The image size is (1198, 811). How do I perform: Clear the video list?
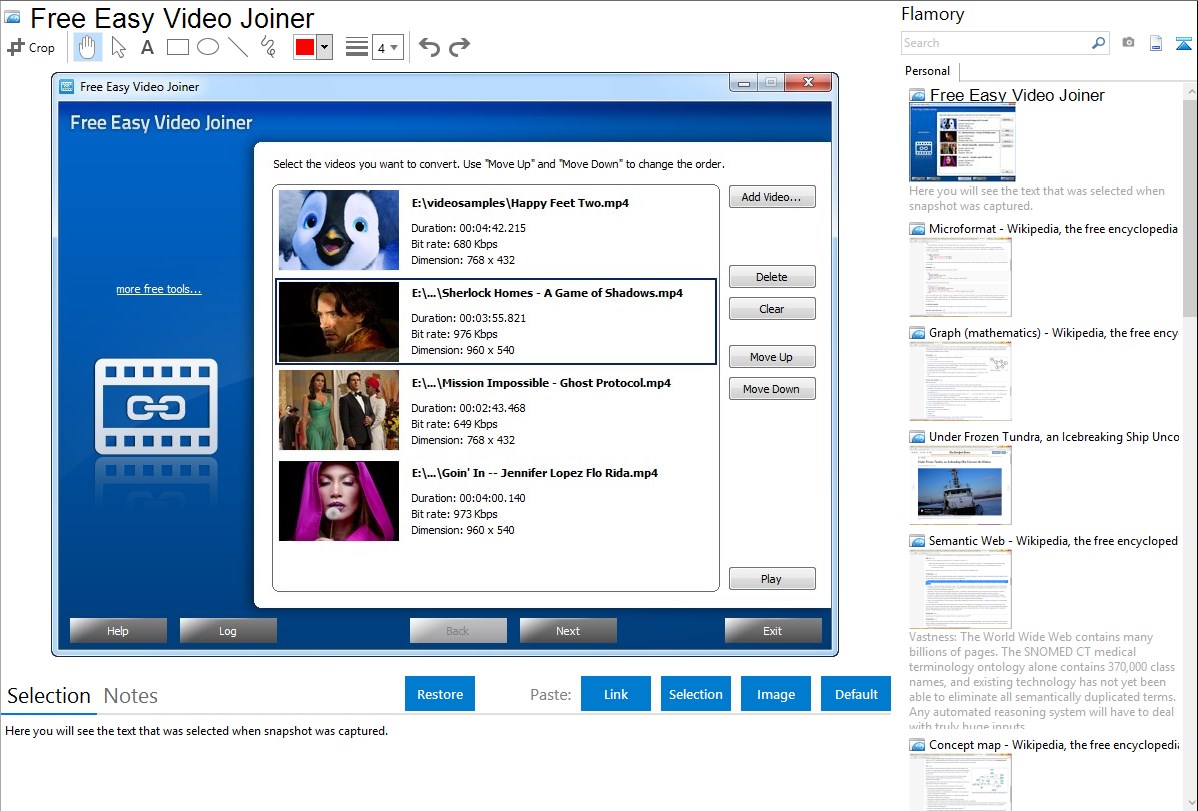pyautogui.click(x=772, y=309)
